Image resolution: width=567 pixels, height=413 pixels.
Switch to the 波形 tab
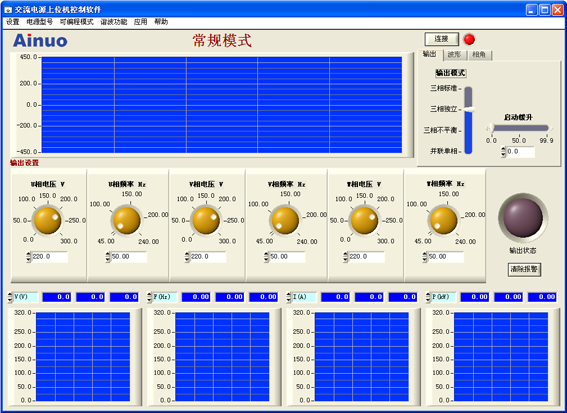tap(455, 55)
